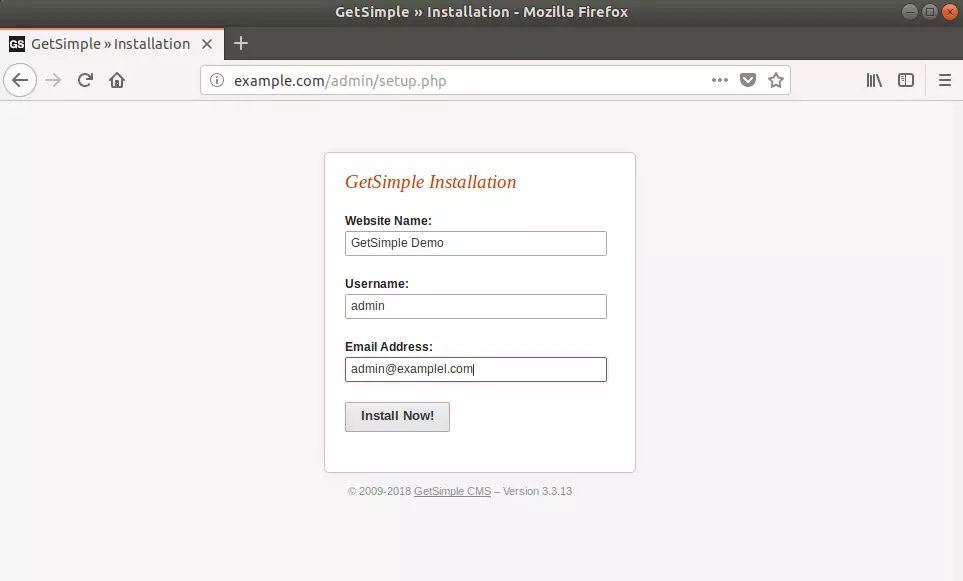Screen dimensions: 963x581
Task: Click the Email Address label
Action: click(389, 347)
